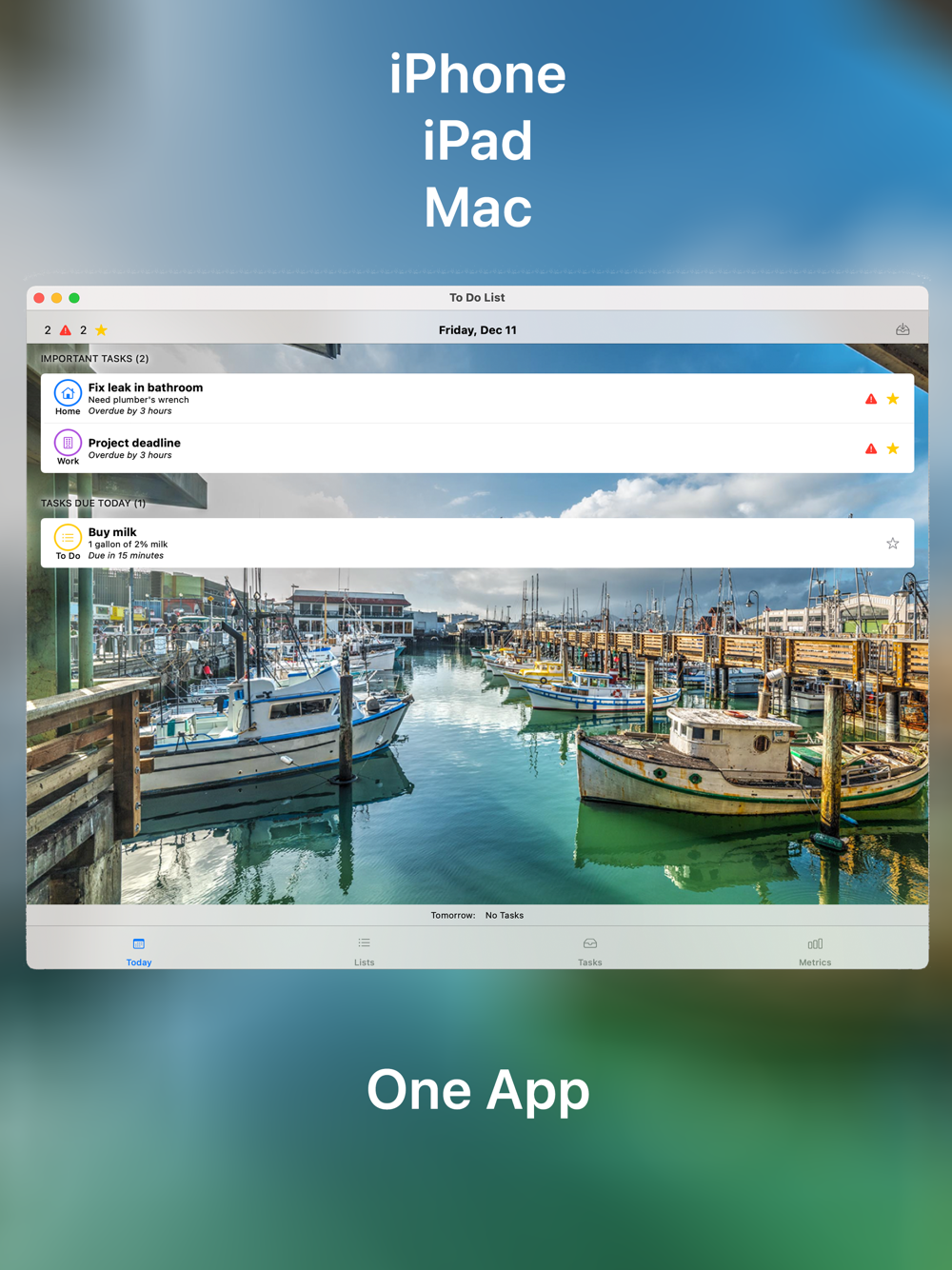Image resolution: width=952 pixels, height=1270 pixels.
Task: Click overdue warning icon on Fix leak task
Action: pyautogui.click(x=871, y=399)
